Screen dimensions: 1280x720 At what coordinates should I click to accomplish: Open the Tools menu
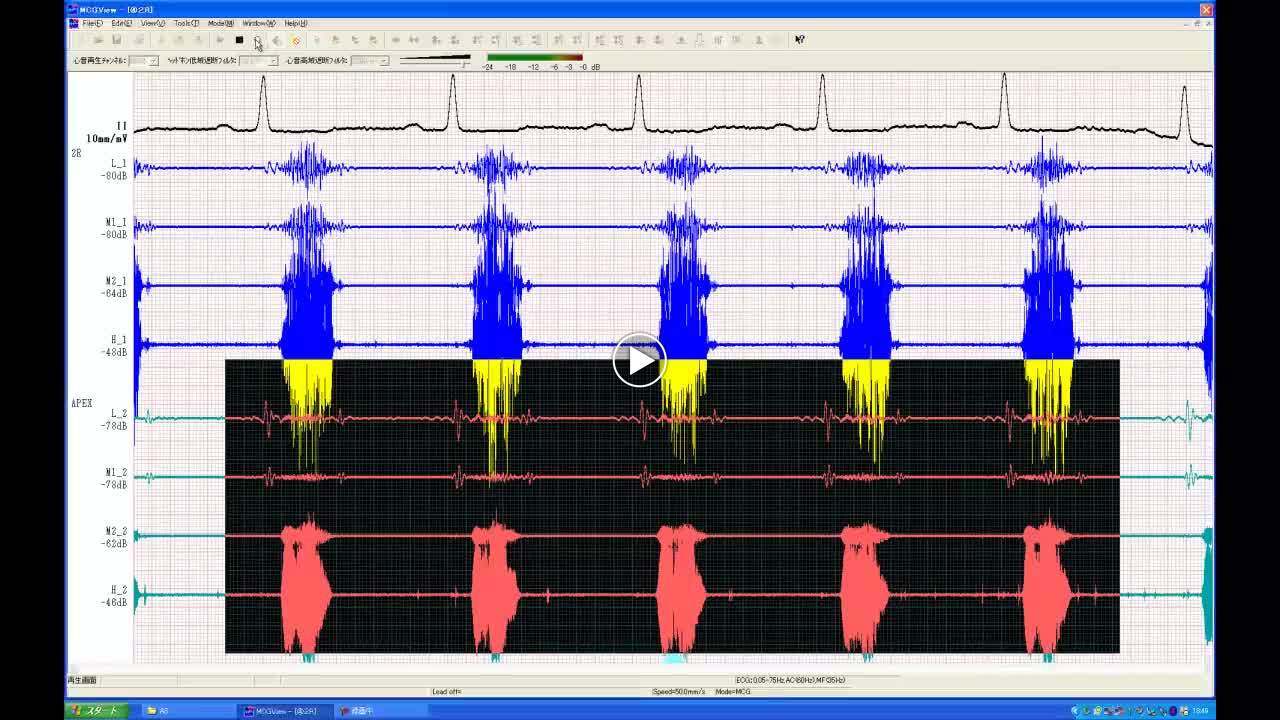coord(186,23)
